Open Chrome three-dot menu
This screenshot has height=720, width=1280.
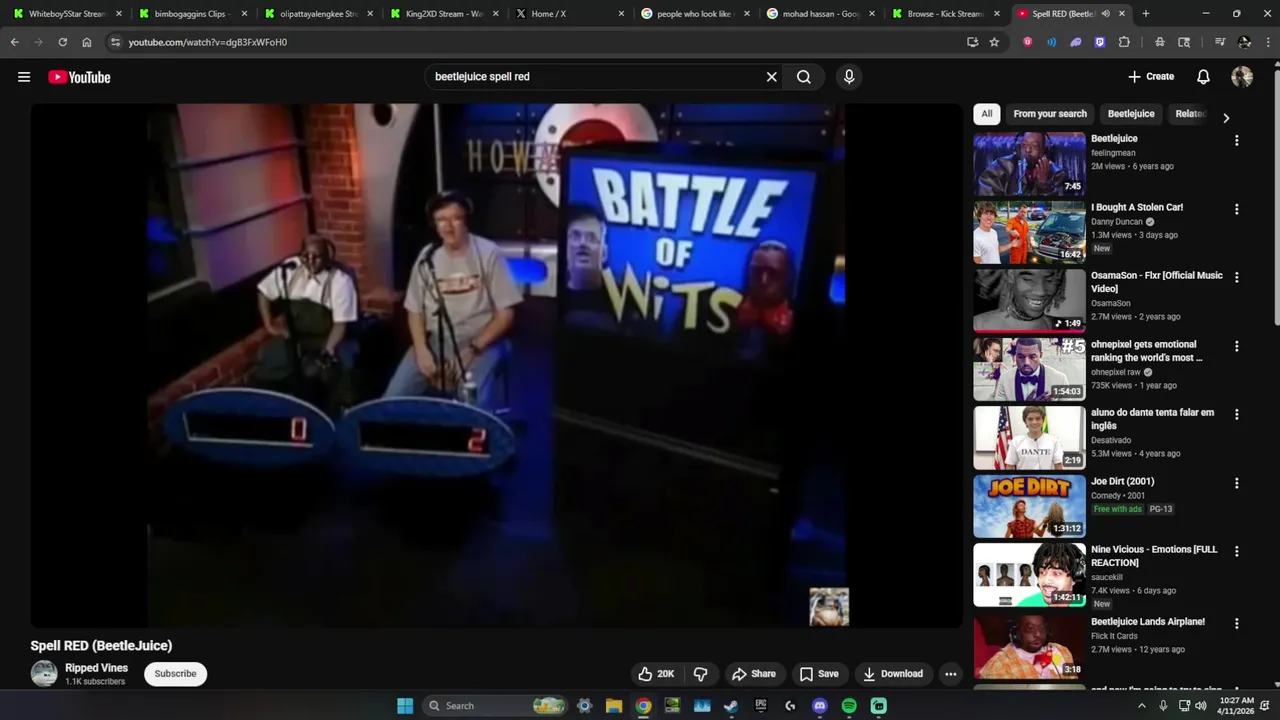tap(1268, 42)
